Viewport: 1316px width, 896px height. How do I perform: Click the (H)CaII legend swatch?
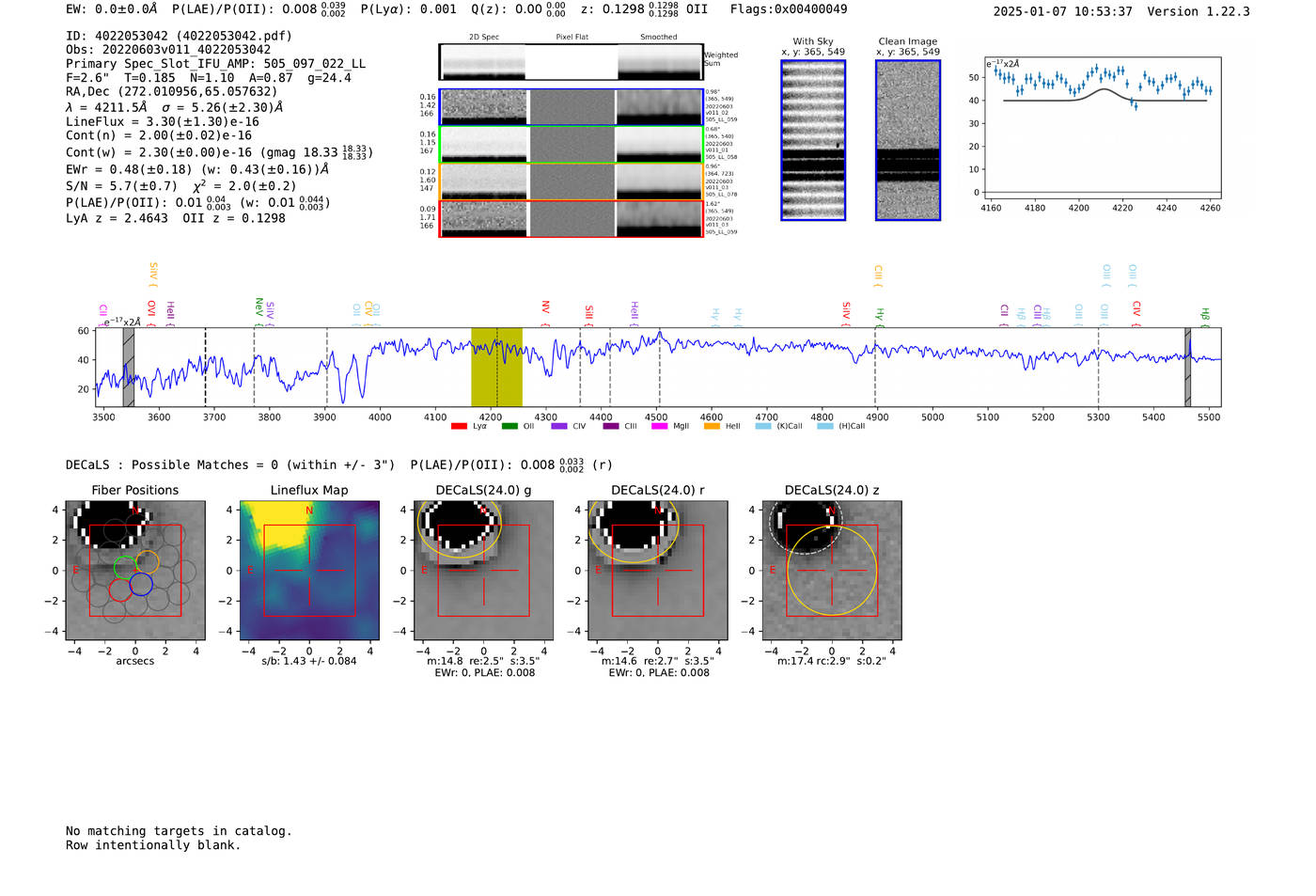click(x=824, y=427)
